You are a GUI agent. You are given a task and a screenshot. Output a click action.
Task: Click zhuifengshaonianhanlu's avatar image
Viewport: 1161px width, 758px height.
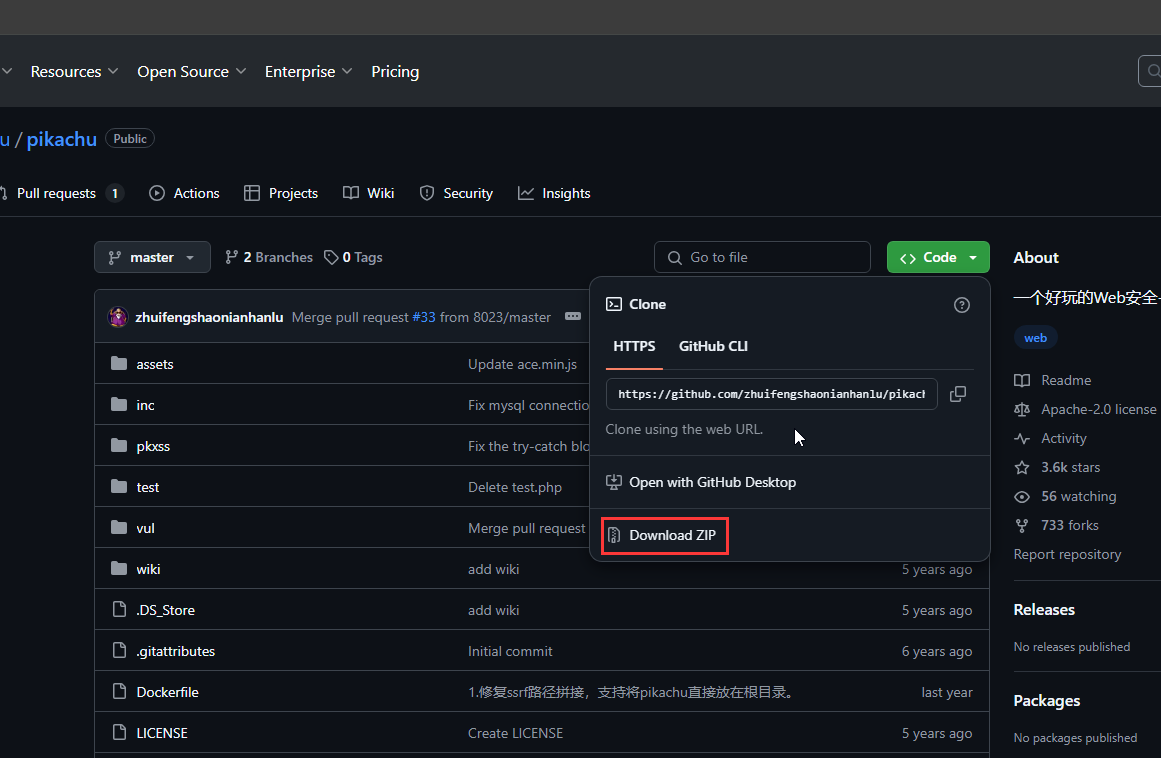pos(118,317)
